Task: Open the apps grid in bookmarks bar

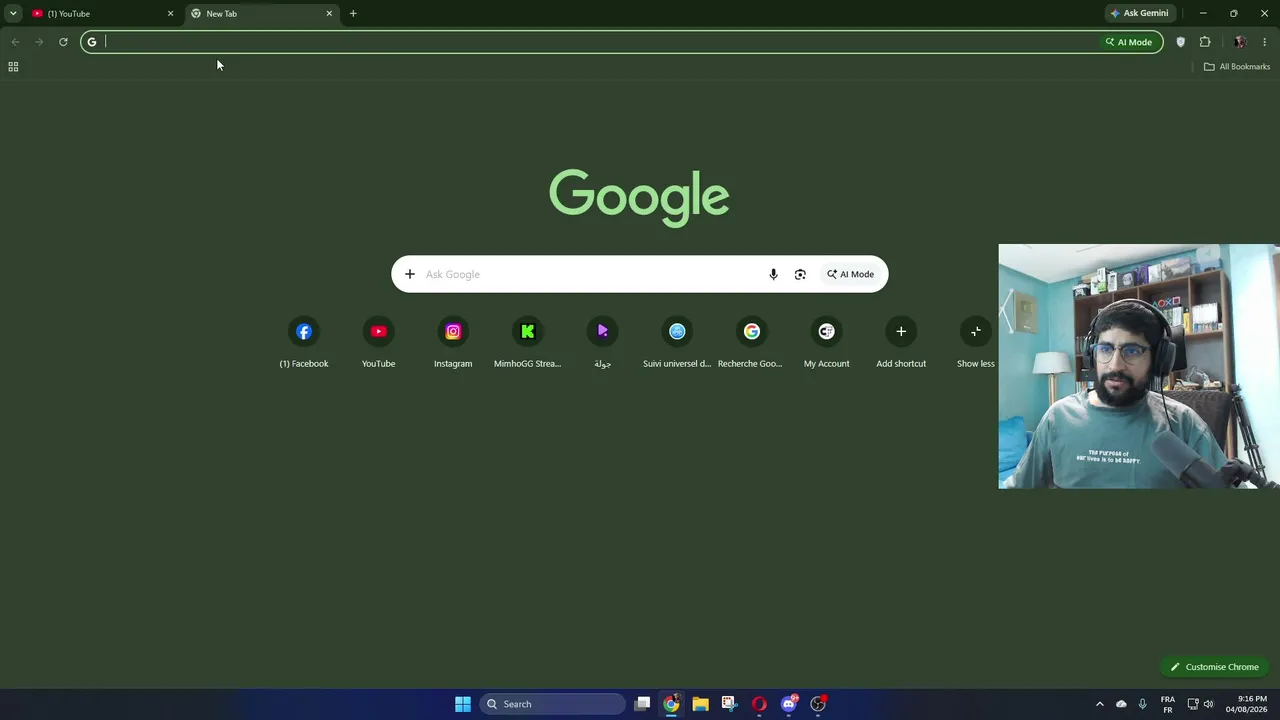Action: coord(13,67)
